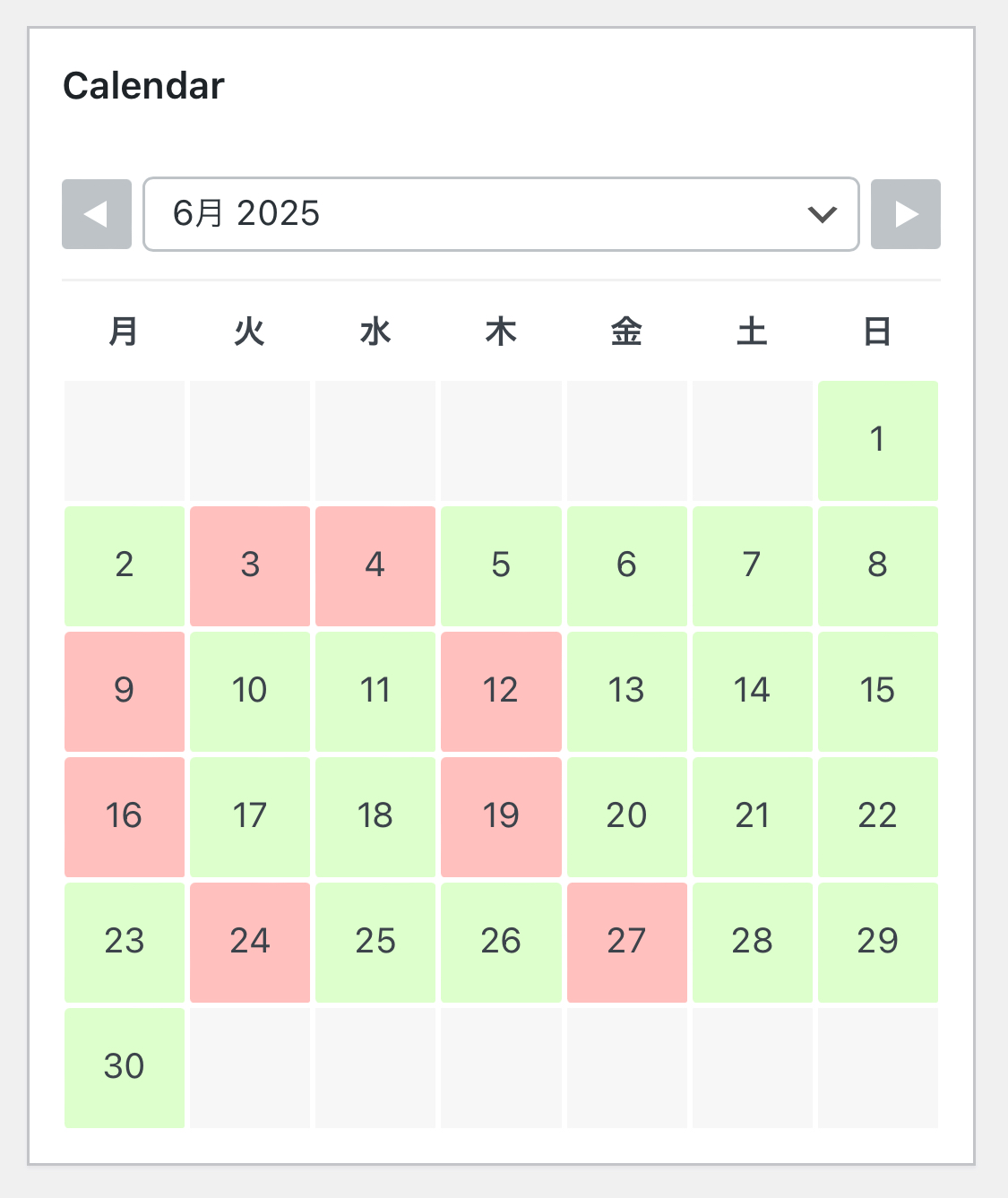
Task: Click the dropdown chevron beside 6月 2025
Action: pyautogui.click(x=822, y=214)
